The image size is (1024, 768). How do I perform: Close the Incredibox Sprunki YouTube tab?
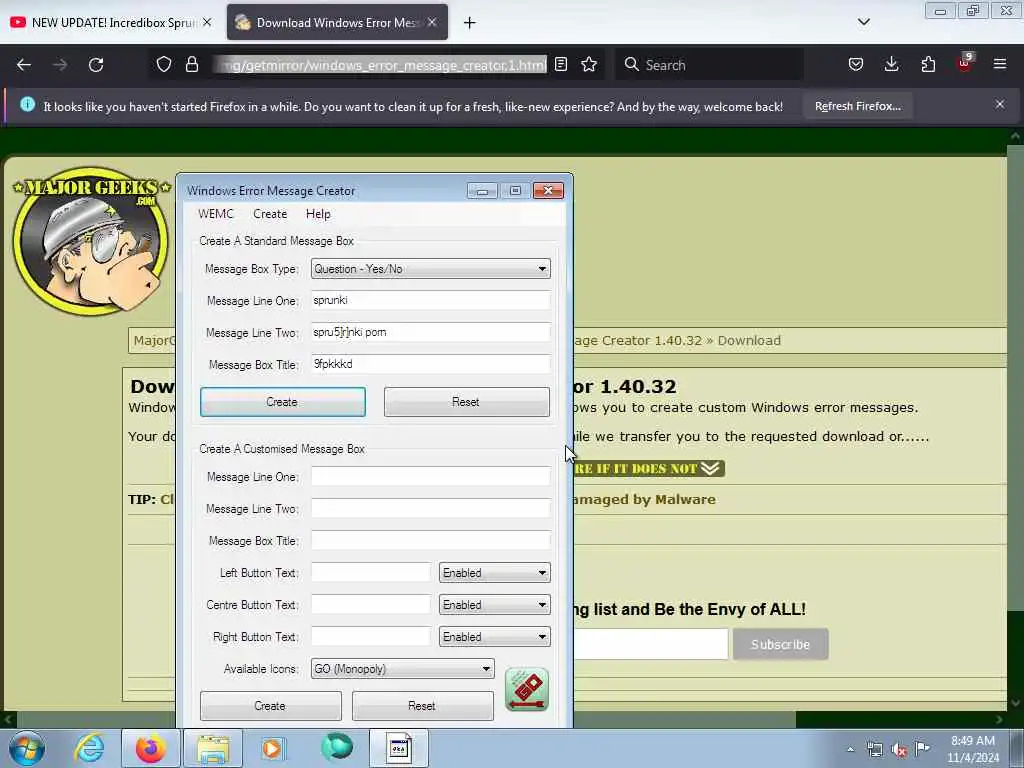click(207, 22)
